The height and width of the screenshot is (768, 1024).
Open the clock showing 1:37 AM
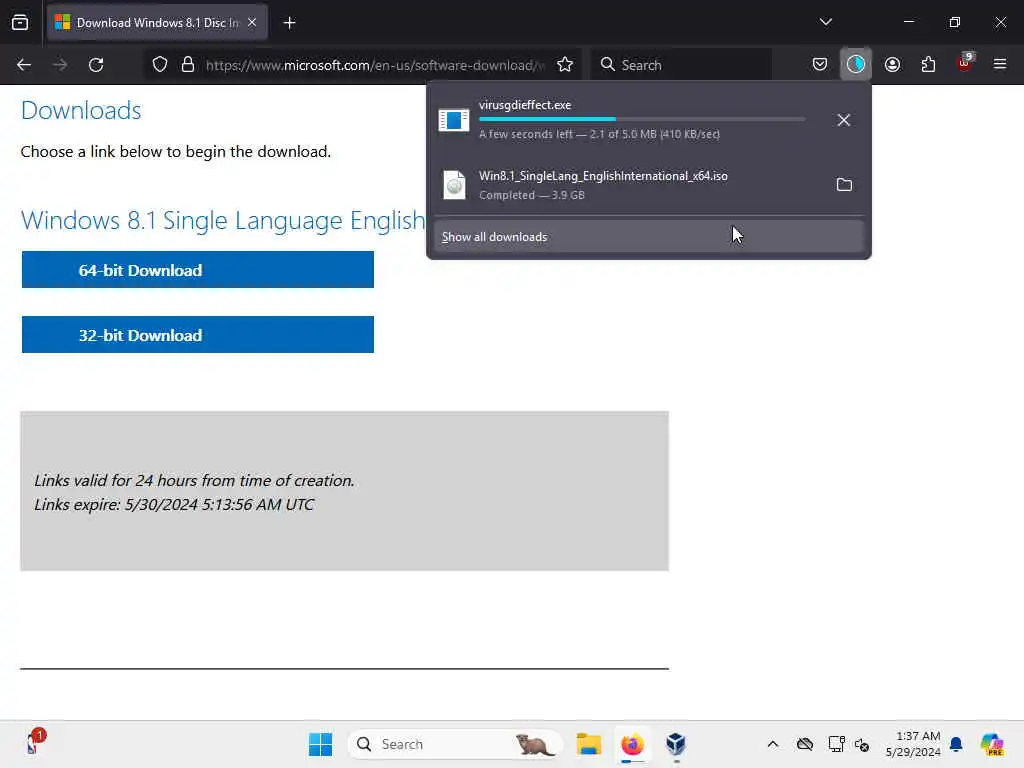[x=913, y=744]
